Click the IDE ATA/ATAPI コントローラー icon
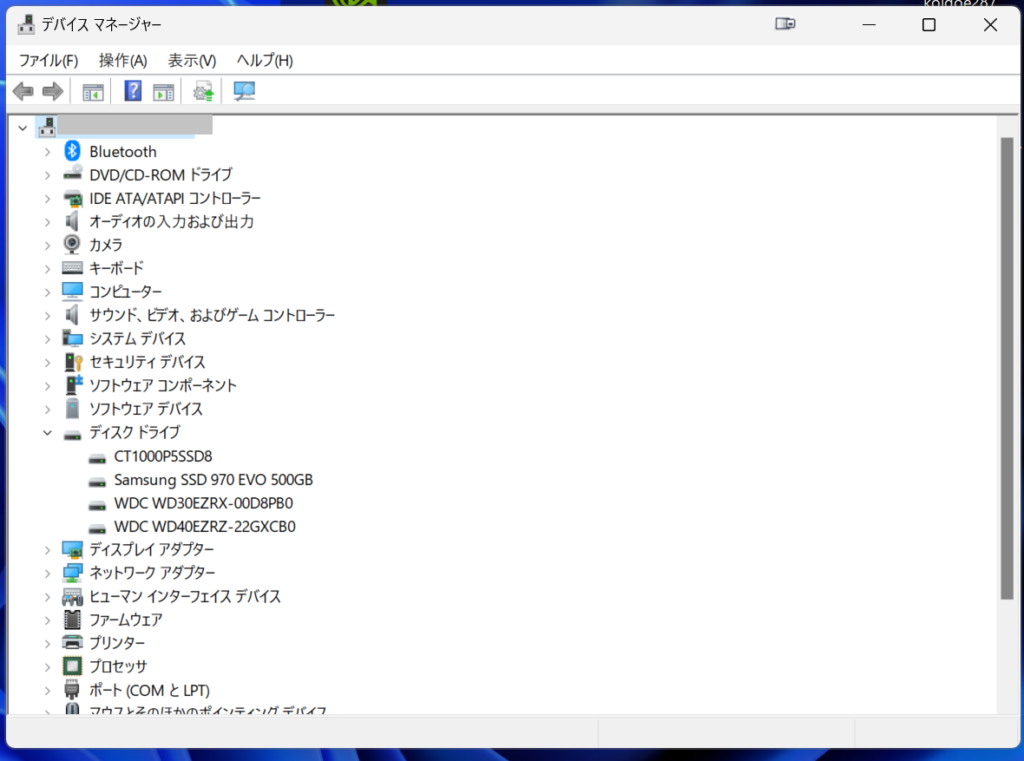Viewport: 1024px width, 761px height. pos(72,198)
